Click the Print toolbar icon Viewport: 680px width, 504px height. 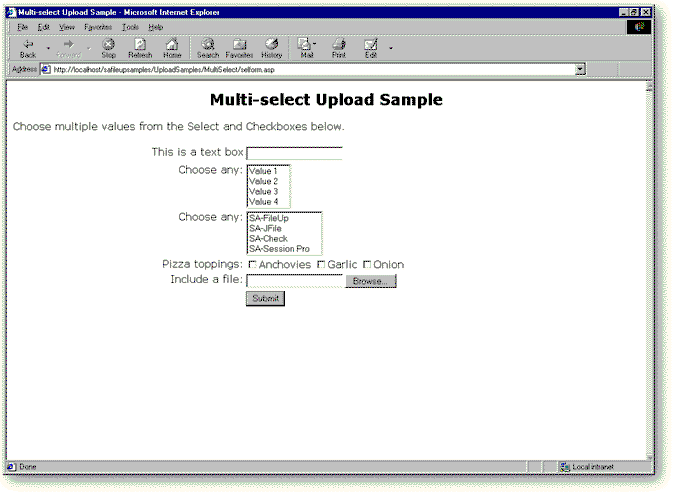click(x=338, y=45)
